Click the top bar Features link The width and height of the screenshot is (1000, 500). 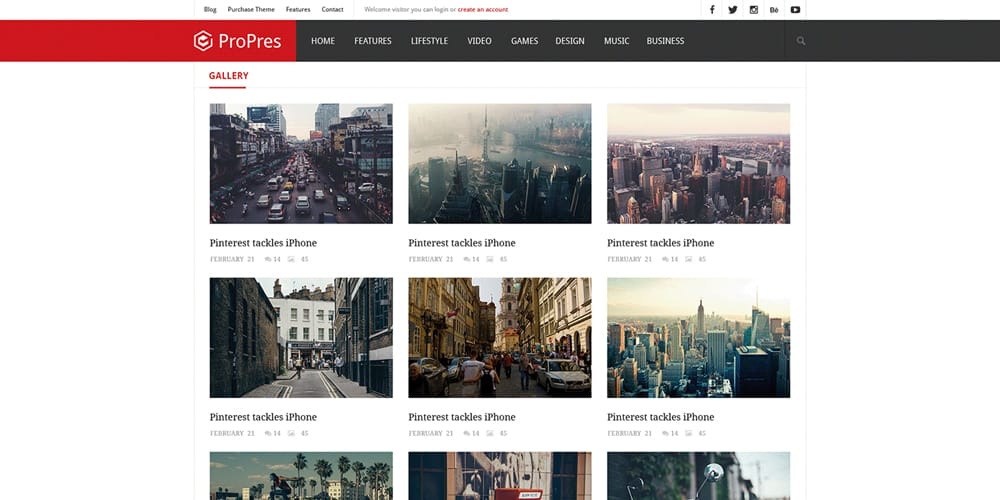[298, 10]
